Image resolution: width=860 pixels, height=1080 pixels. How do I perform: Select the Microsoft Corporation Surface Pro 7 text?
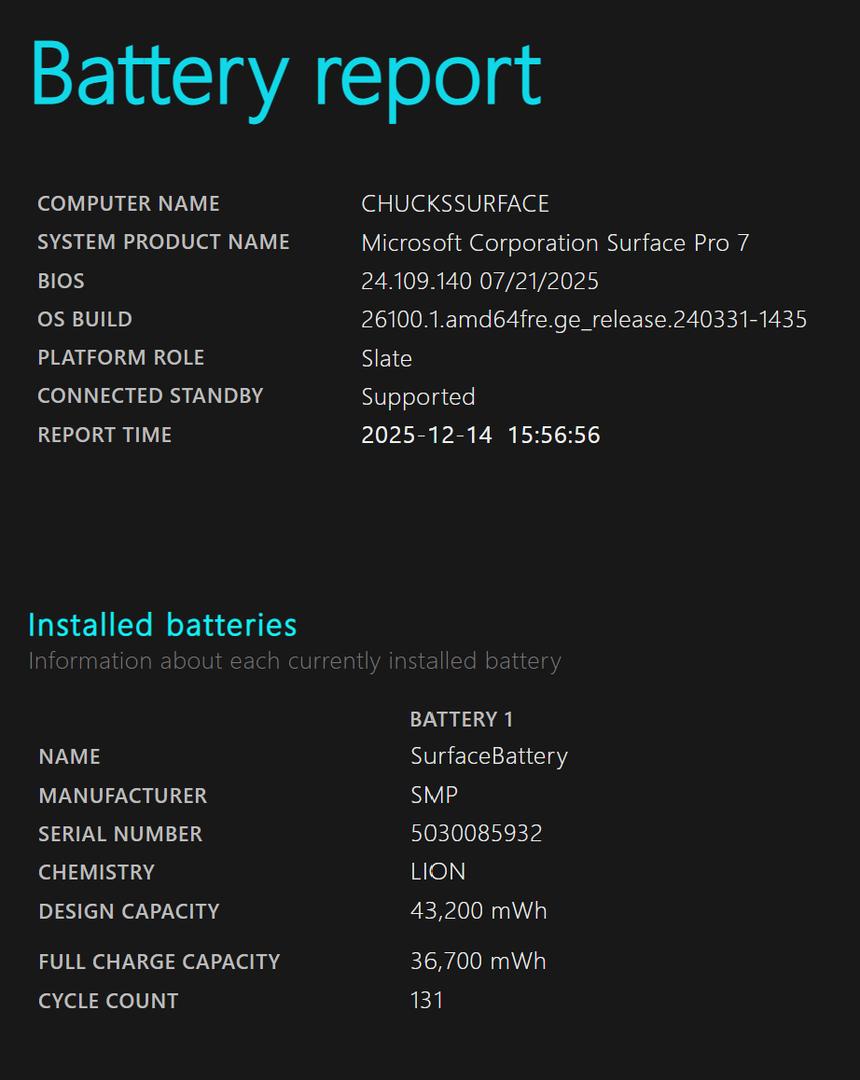click(x=555, y=243)
